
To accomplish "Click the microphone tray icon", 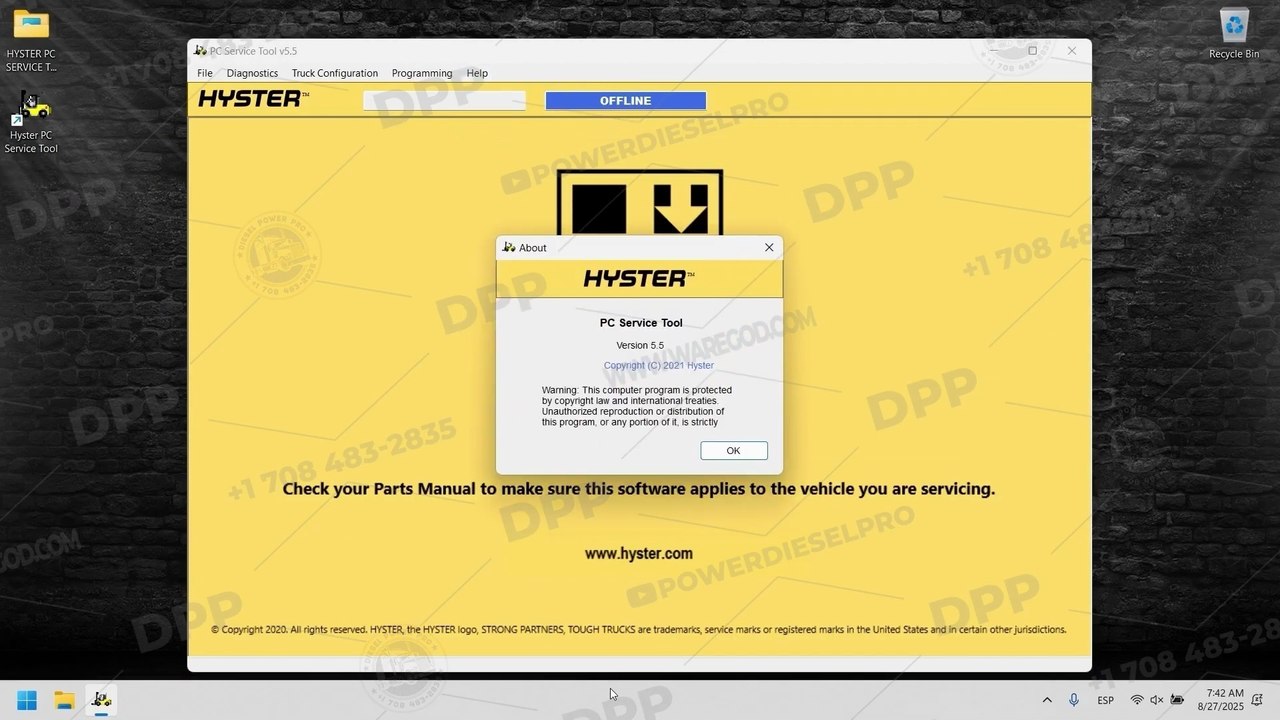I will 1074,700.
